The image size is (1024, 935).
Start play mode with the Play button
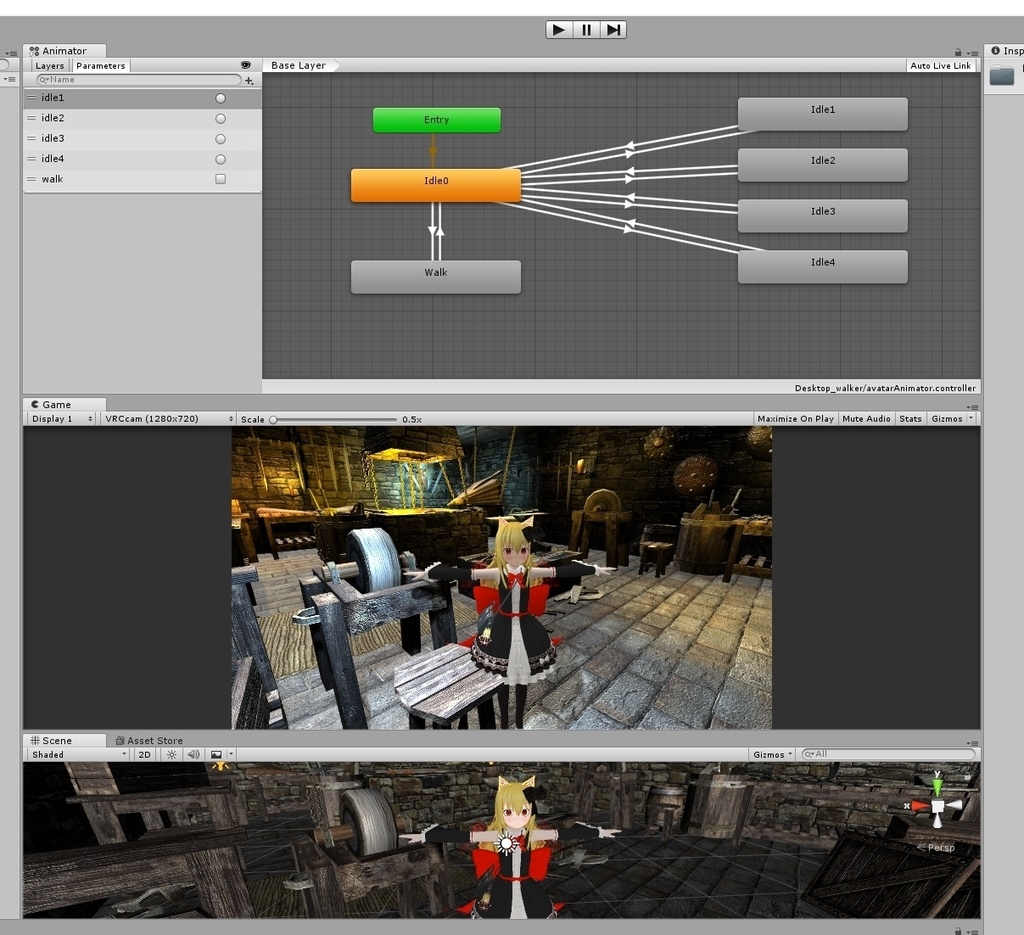[x=559, y=29]
